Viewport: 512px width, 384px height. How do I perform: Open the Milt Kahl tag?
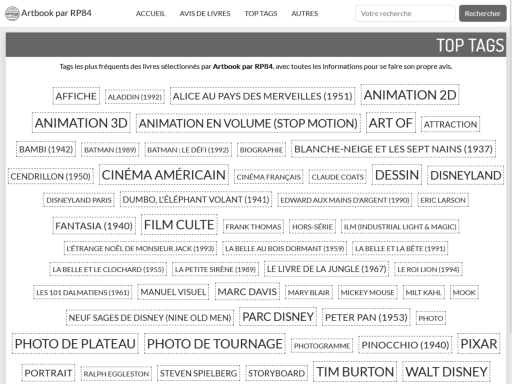pyautogui.click(x=424, y=292)
